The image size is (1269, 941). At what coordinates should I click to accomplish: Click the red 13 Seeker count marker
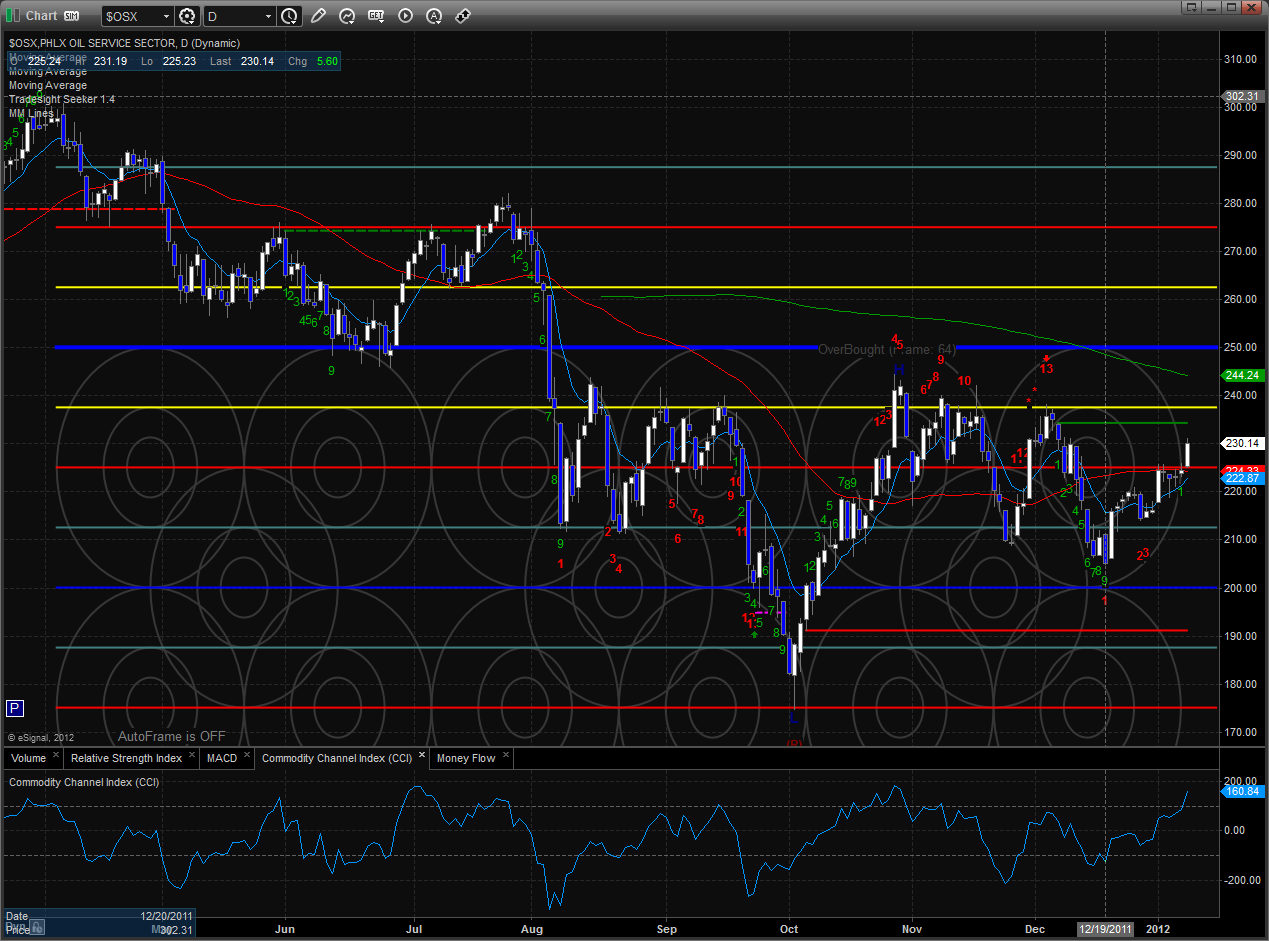[1046, 369]
